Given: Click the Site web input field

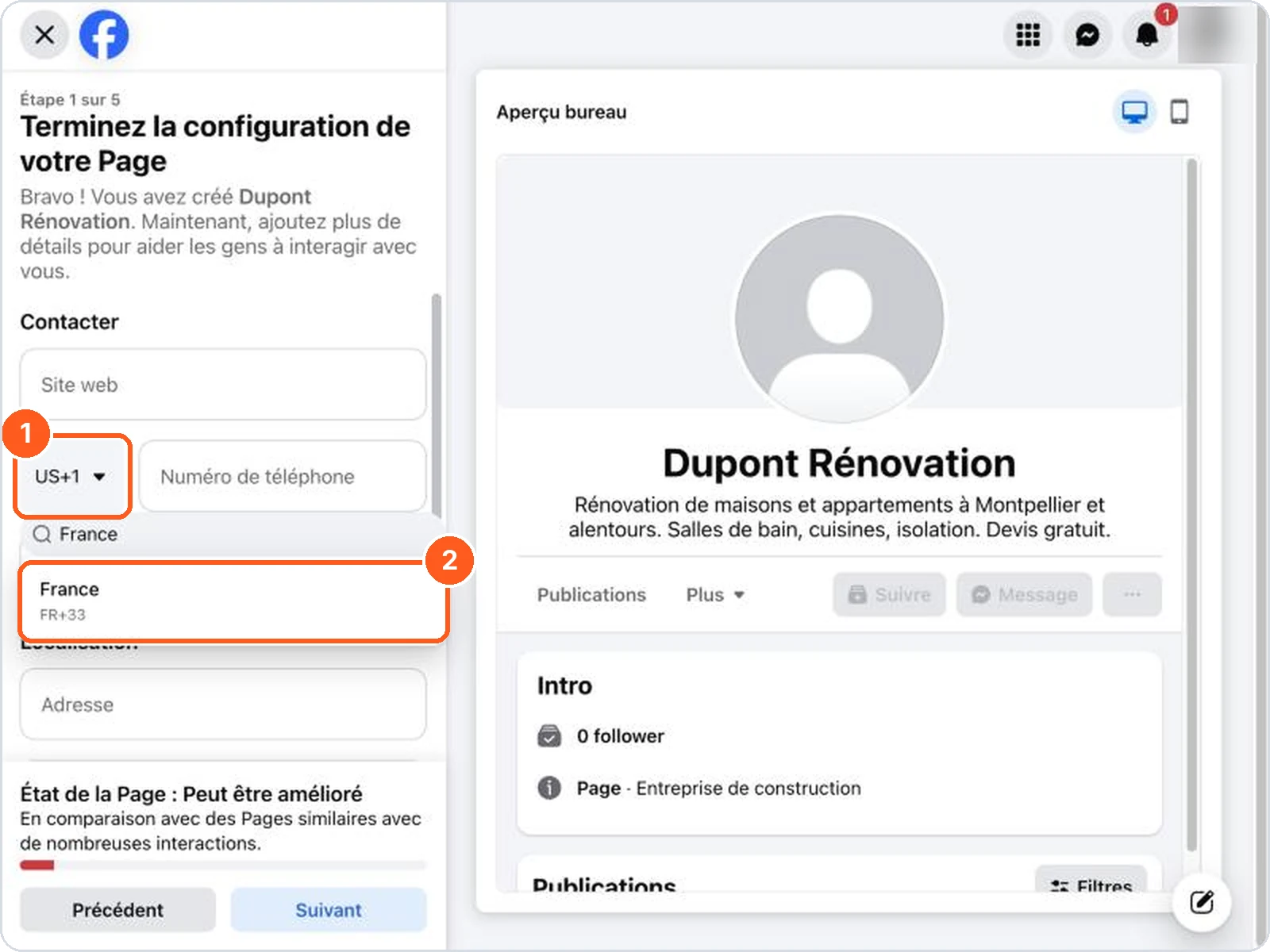Looking at the screenshot, I should 223,385.
